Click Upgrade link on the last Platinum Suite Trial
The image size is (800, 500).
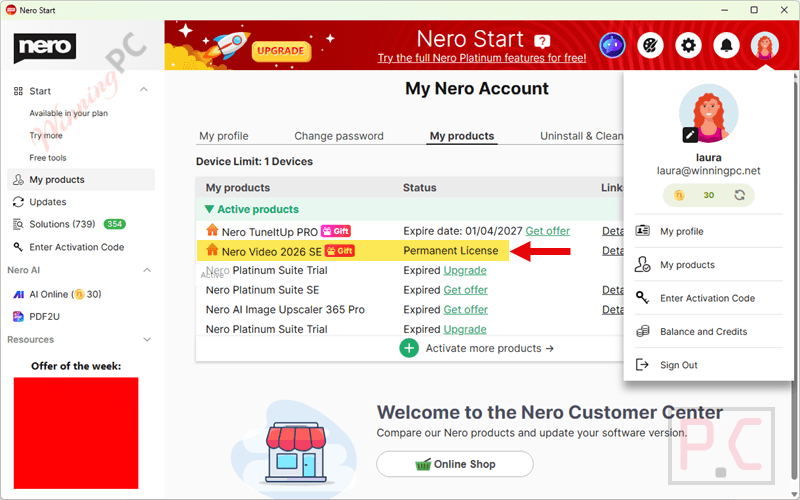click(x=465, y=329)
